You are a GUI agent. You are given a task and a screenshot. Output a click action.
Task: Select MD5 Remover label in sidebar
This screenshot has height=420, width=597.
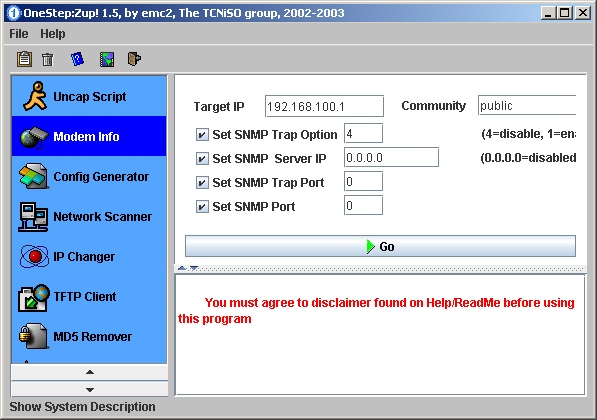coord(93,337)
